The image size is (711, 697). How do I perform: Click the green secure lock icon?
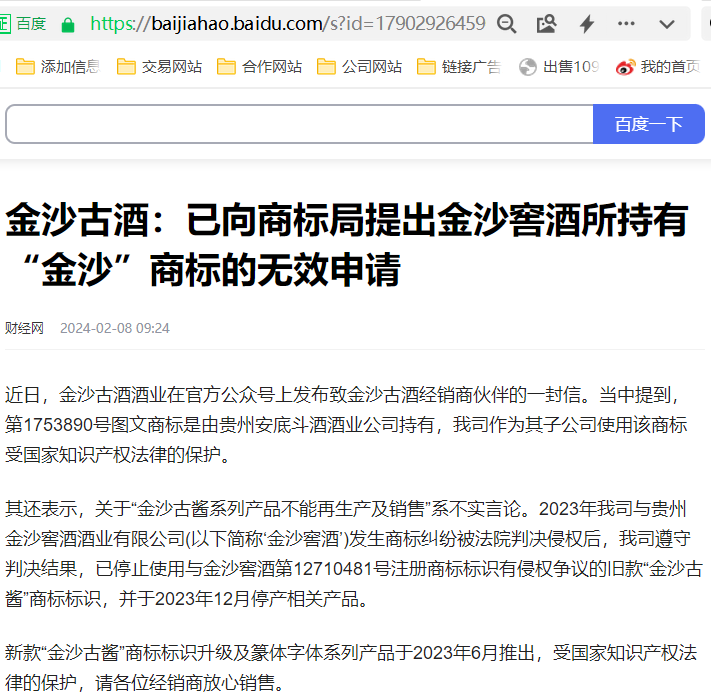pyautogui.click(x=68, y=24)
